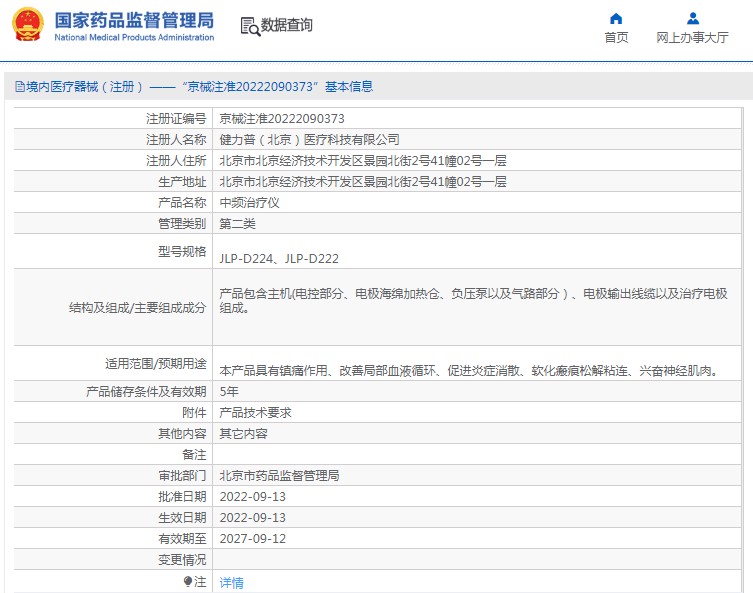This screenshot has height=593, width=753.
Task: Click the 有效期至 row label
Action: pyautogui.click(x=182, y=539)
